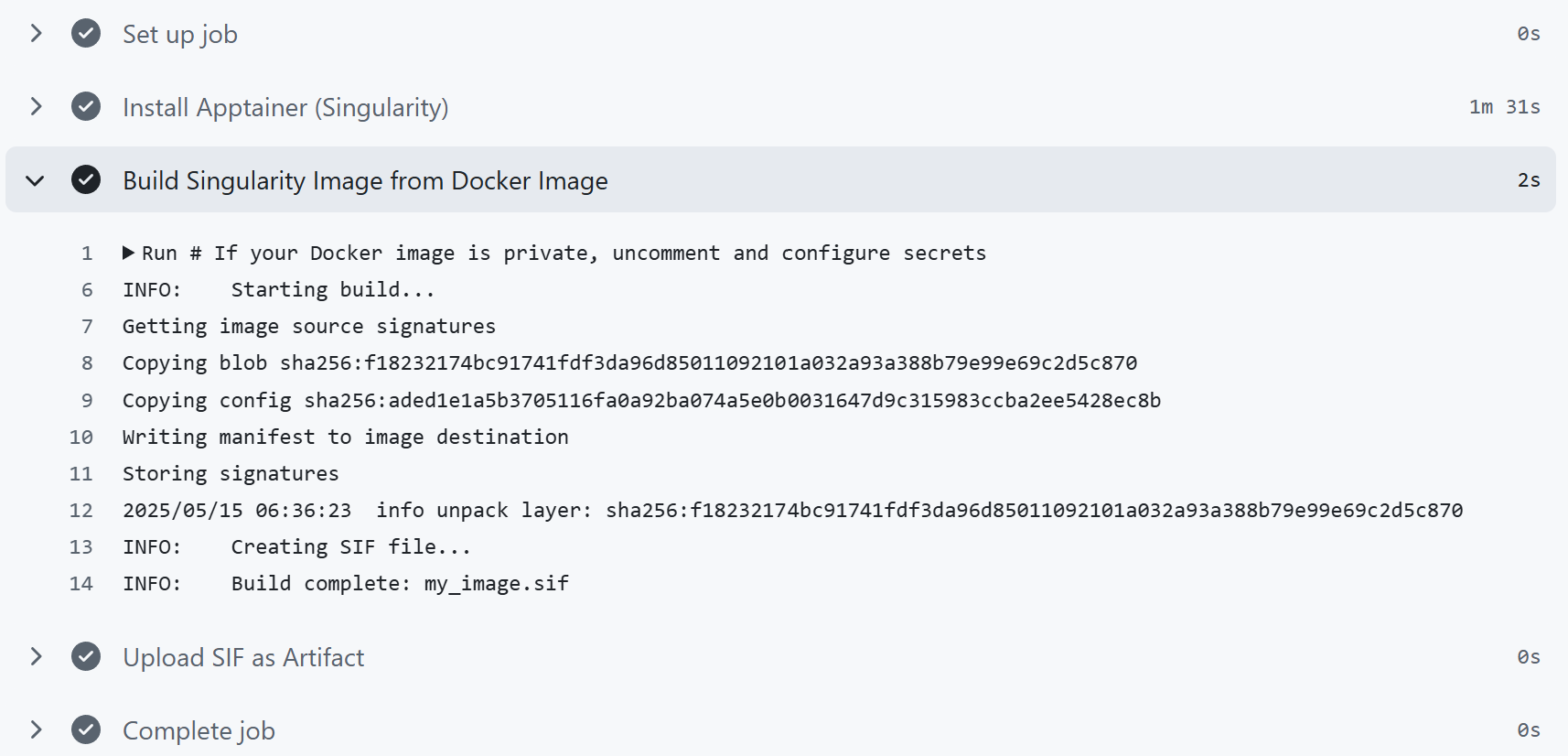The width and height of the screenshot is (1568, 756).
Task: Click log line number 6
Action: (x=87, y=290)
